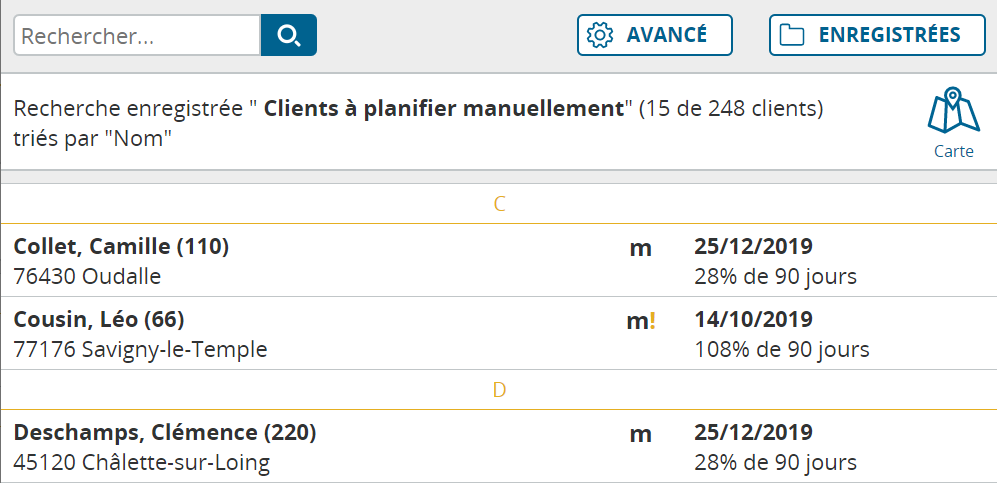Screen dimensions: 997x483
Task: Select client Collet, Camille (110)
Action: click(x=498, y=261)
